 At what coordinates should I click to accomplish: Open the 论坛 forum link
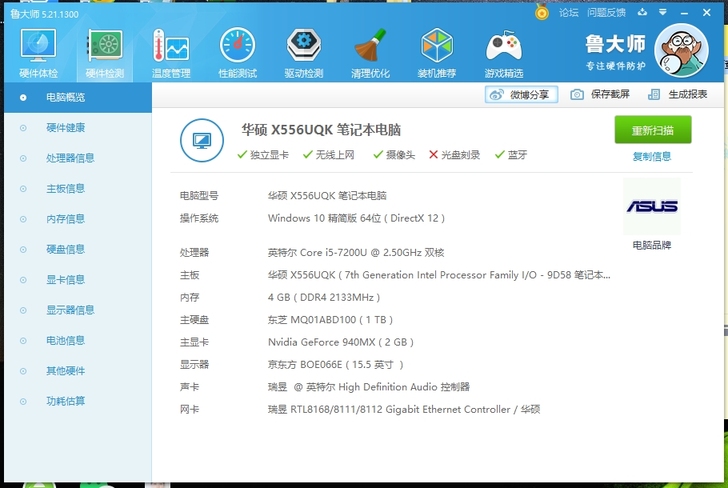(569, 13)
